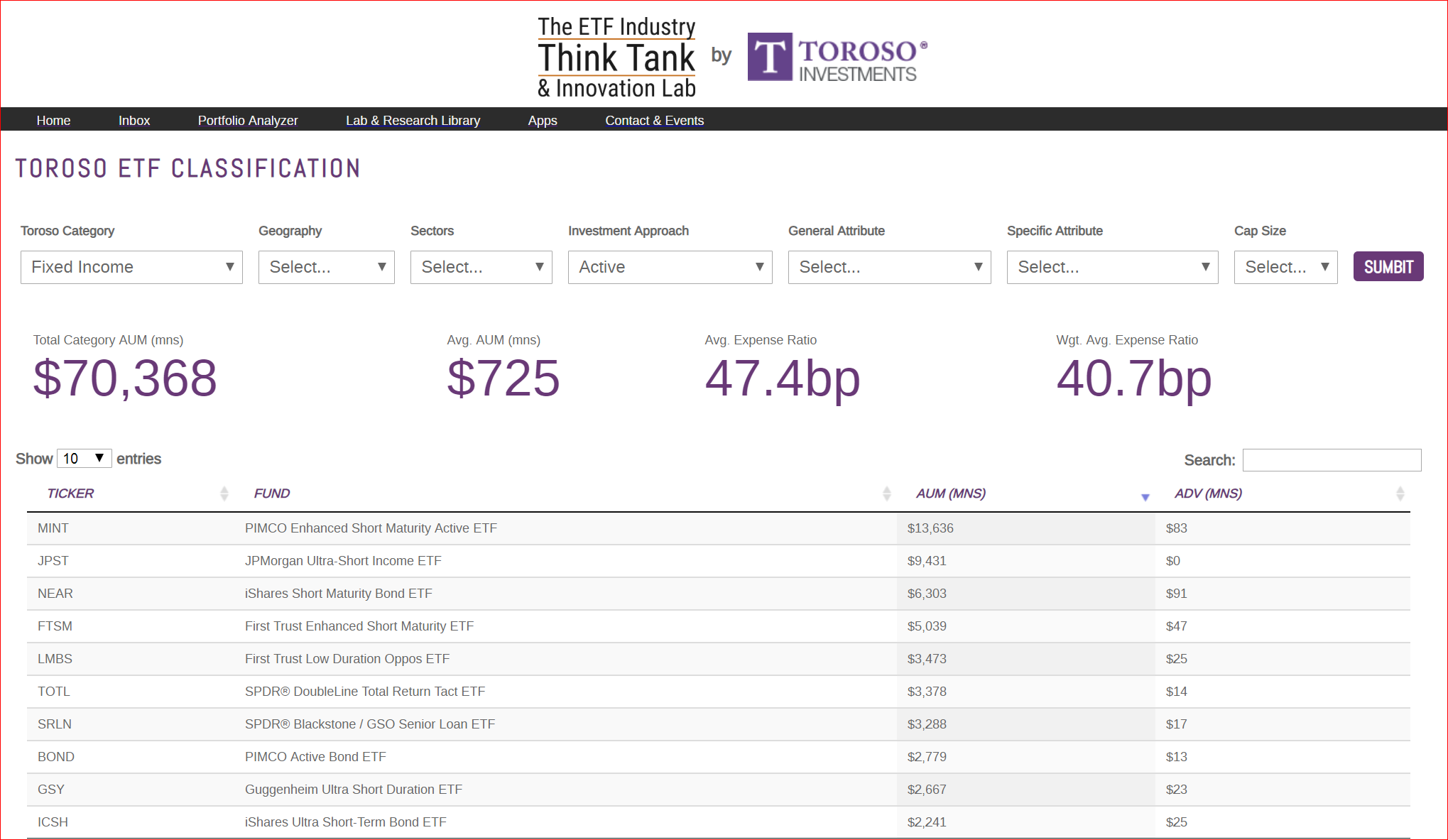Click iShares Short Maturity Bond ETF
This screenshot has height=840, width=1448.
pos(338,594)
